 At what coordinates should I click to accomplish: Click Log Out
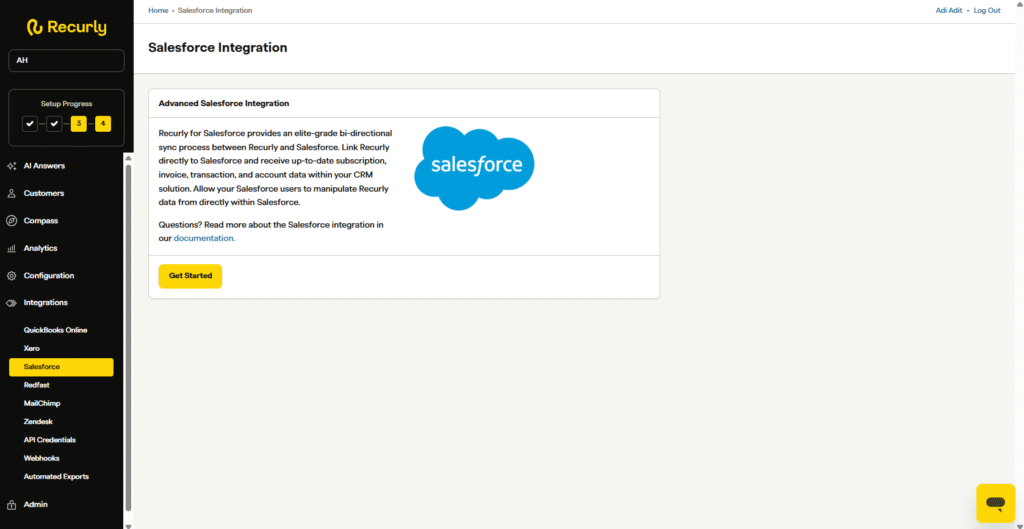click(x=987, y=10)
